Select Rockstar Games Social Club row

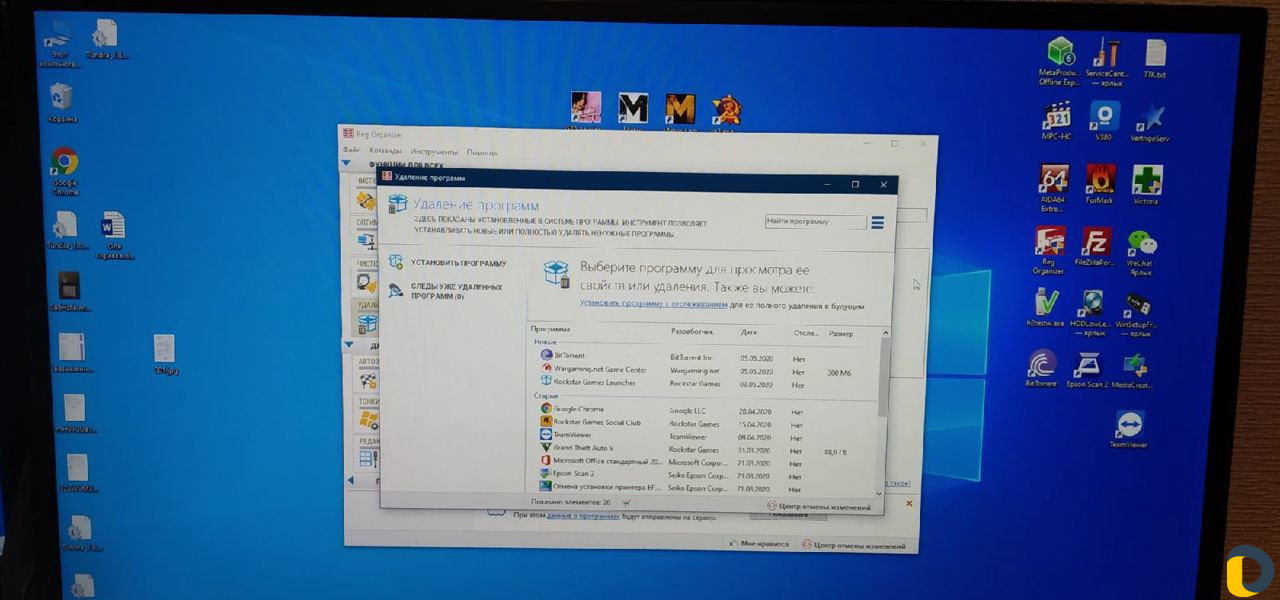704,423
